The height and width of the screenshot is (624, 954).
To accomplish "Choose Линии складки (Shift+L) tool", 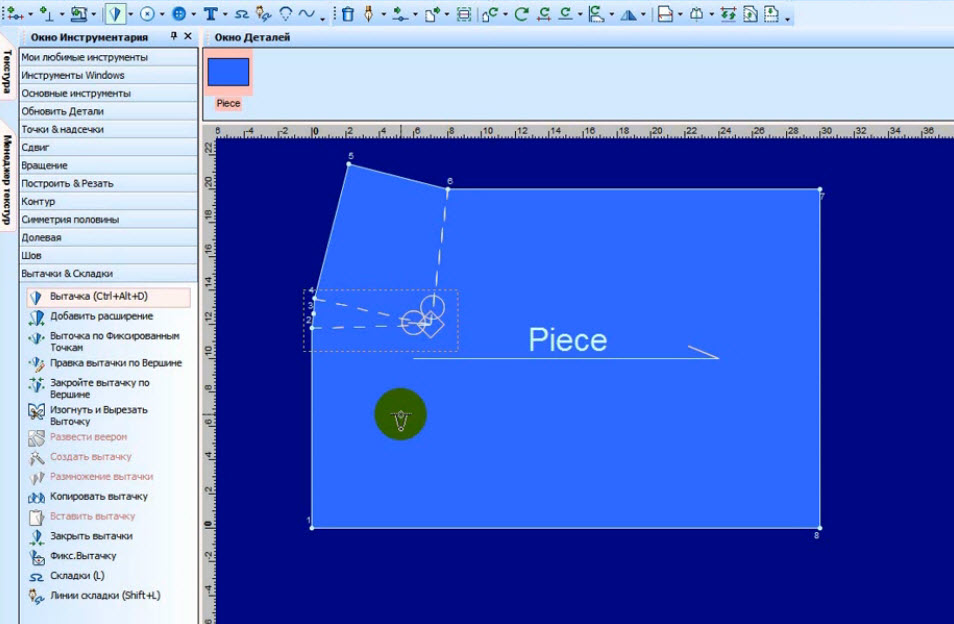I will [95, 595].
